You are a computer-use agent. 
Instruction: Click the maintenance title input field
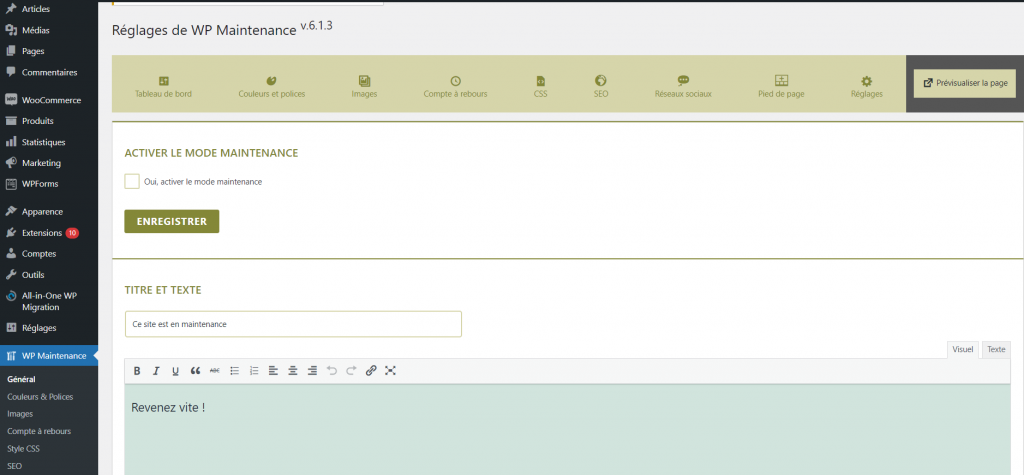coord(293,324)
